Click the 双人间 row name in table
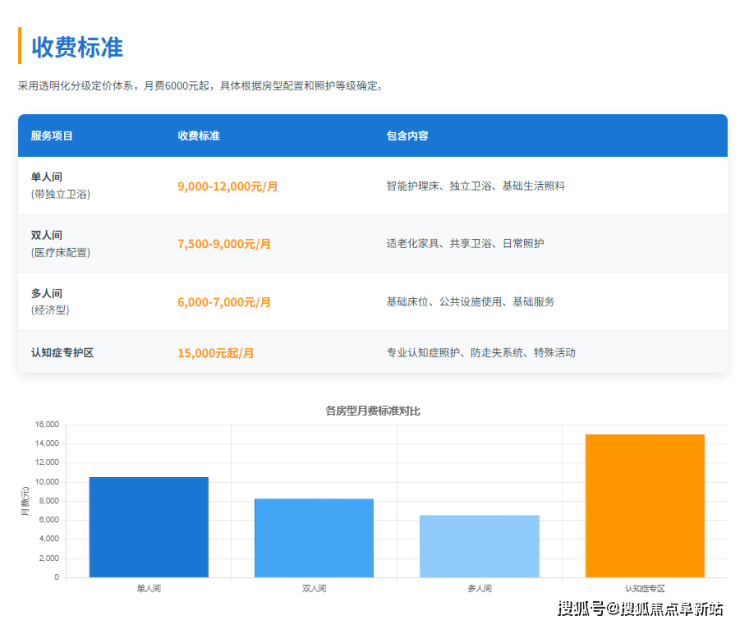This screenshot has width=740, height=625. click(47, 235)
